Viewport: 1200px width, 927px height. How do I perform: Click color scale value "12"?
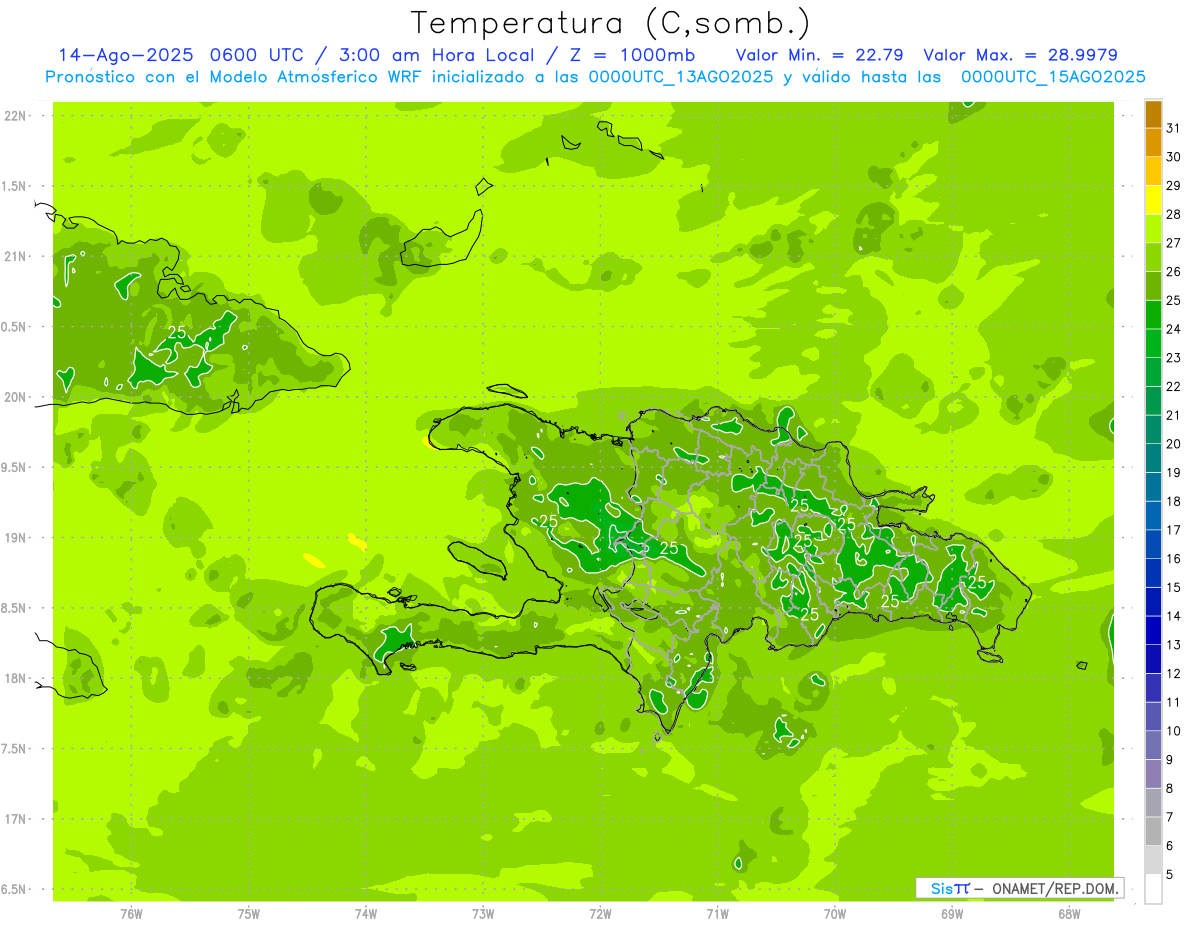click(1174, 674)
